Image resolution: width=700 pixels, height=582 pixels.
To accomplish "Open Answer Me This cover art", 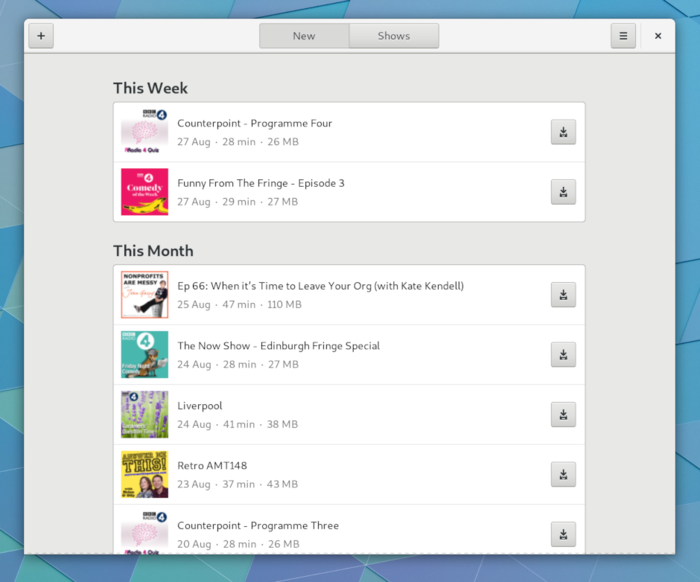I will 145,474.
